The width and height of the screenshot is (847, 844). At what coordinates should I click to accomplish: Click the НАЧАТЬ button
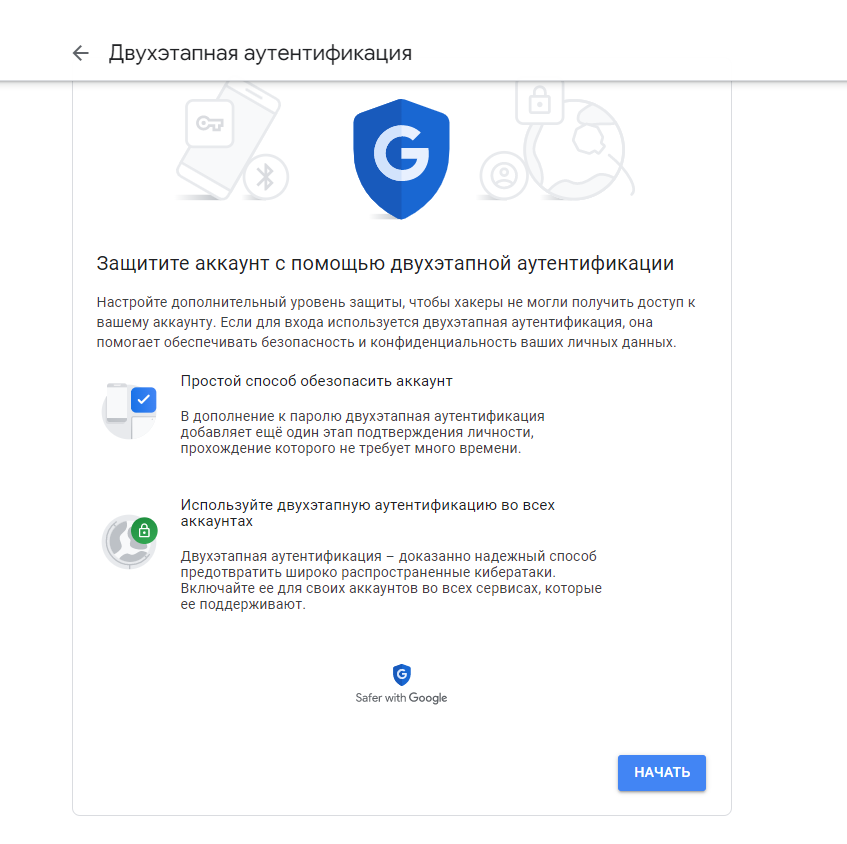[x=662, y=773]
